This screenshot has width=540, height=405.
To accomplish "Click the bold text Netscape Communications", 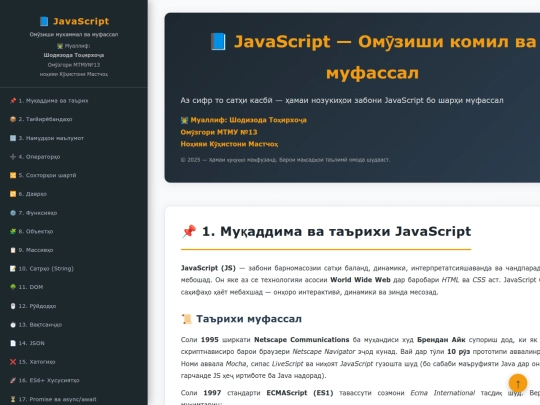I will point(302,340).
